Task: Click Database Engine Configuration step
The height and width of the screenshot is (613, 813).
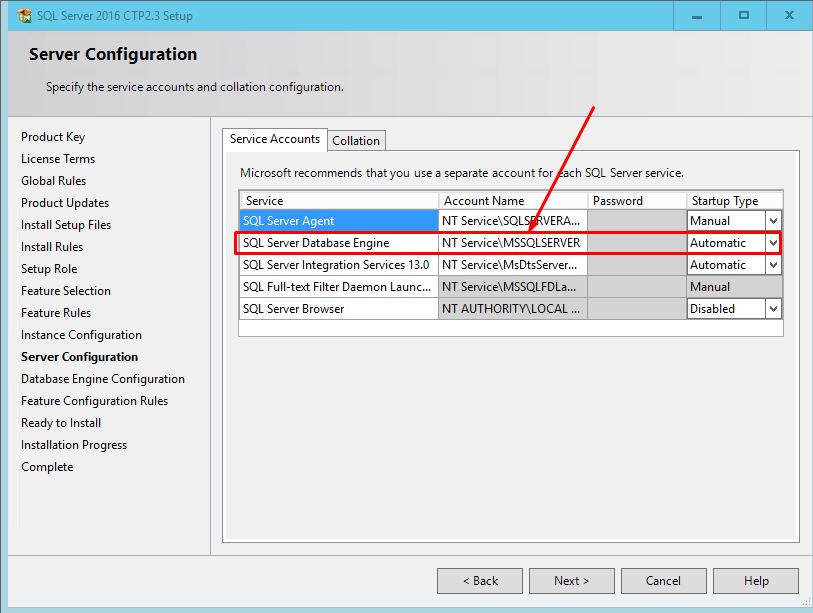Action: pyautogui.click(x=103, y=379)
